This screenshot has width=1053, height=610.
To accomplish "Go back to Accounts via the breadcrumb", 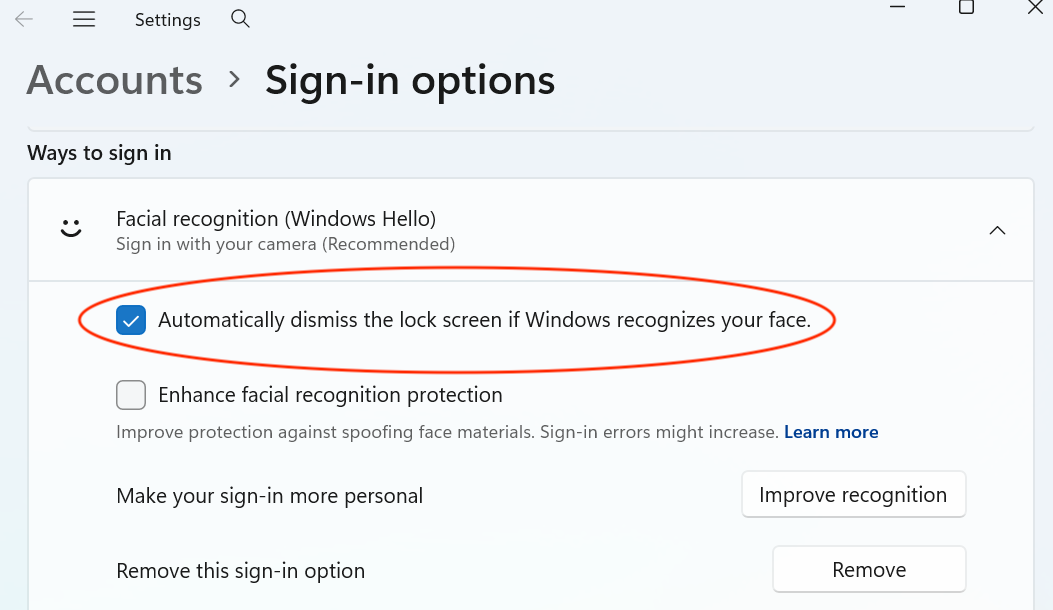I will [x=115, y=80].
